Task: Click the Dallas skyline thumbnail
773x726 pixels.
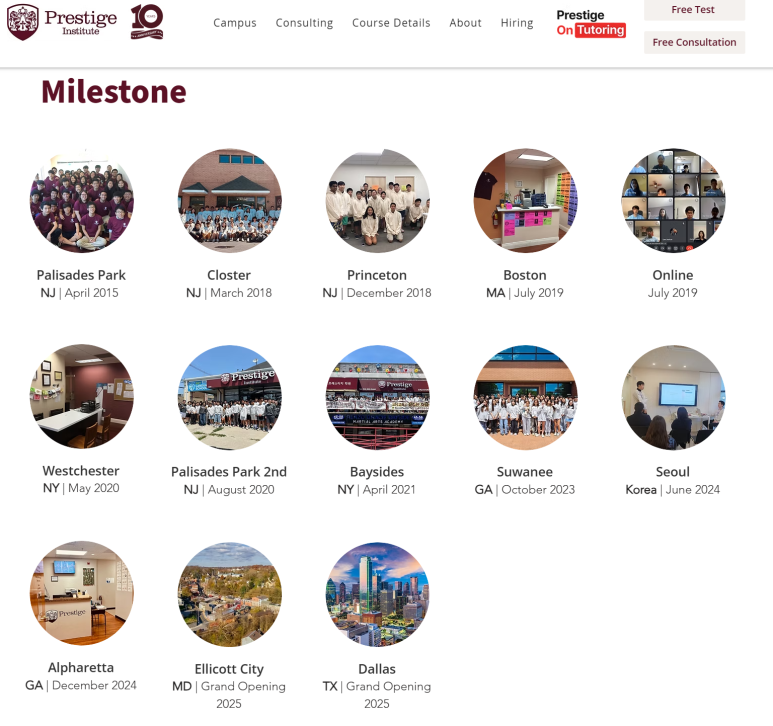Action: pos(378,594)
